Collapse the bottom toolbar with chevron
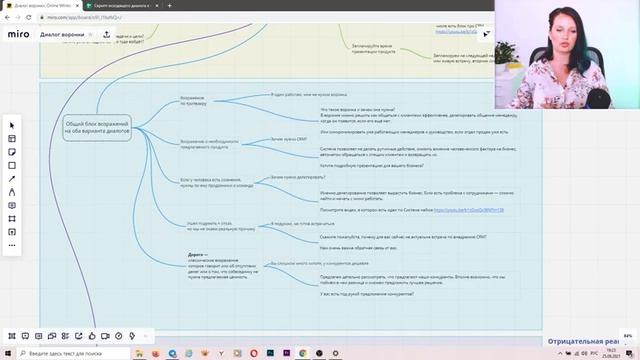This screenshot has height=360, width=640. (x=146, y=336)
